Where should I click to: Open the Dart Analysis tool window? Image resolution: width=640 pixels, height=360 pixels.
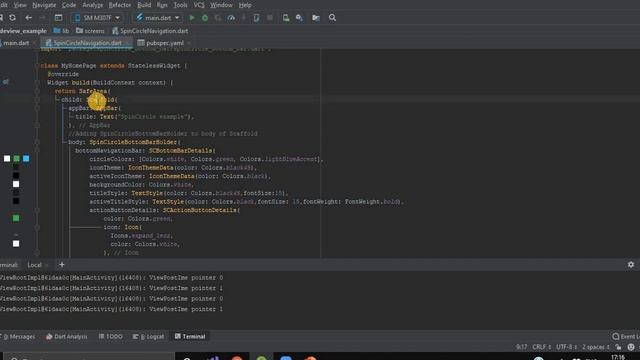click(67, 336)
